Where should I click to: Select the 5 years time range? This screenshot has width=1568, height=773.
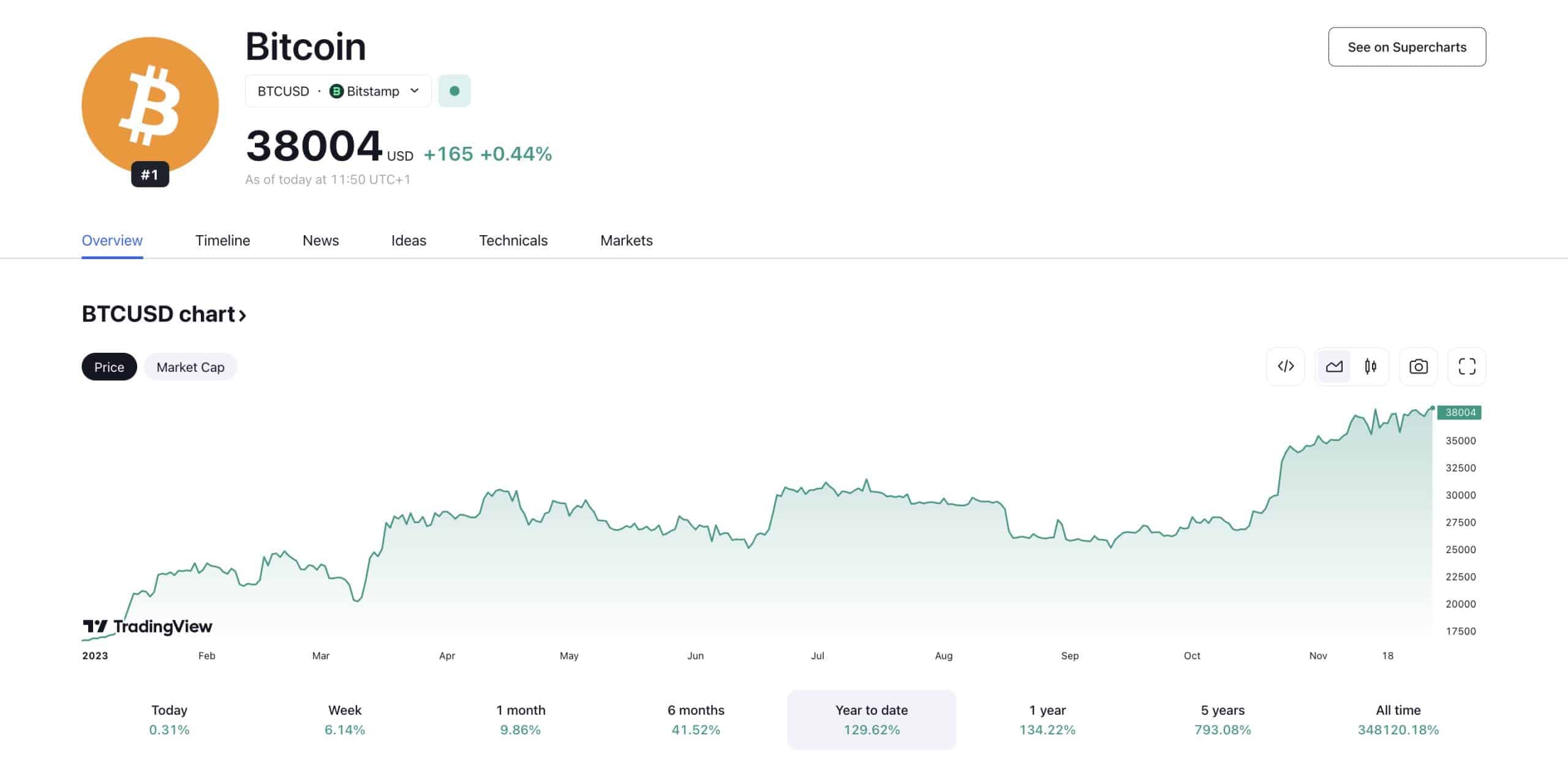1223,719
